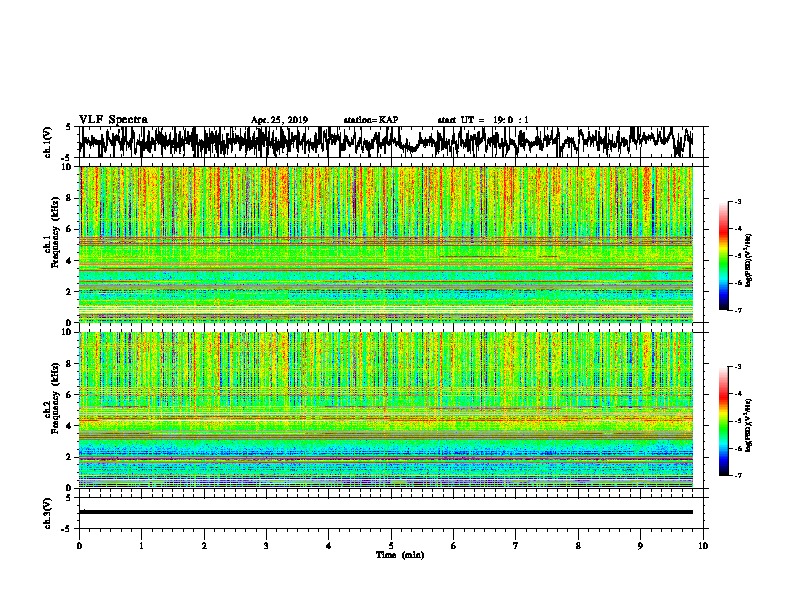
Task: Click ch.1 frequency axis tick '4'
Action: (x=70, y=261)
